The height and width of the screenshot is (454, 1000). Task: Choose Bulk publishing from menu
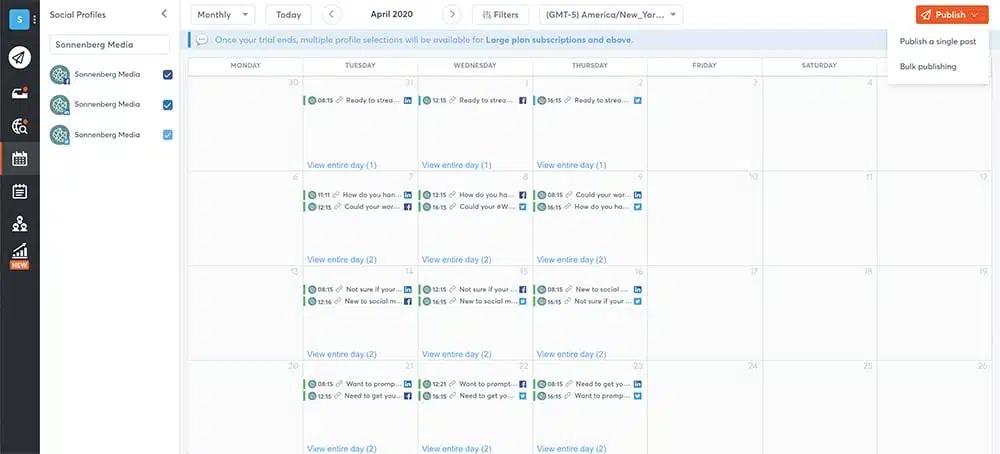click(928, 66)
